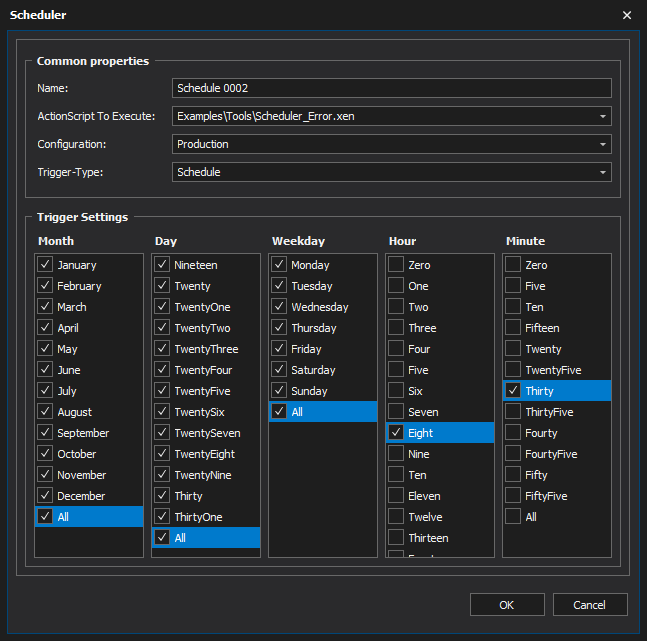Uncheck the Eight hour checkbox
The image size is (647, 641).
(396, 433)
